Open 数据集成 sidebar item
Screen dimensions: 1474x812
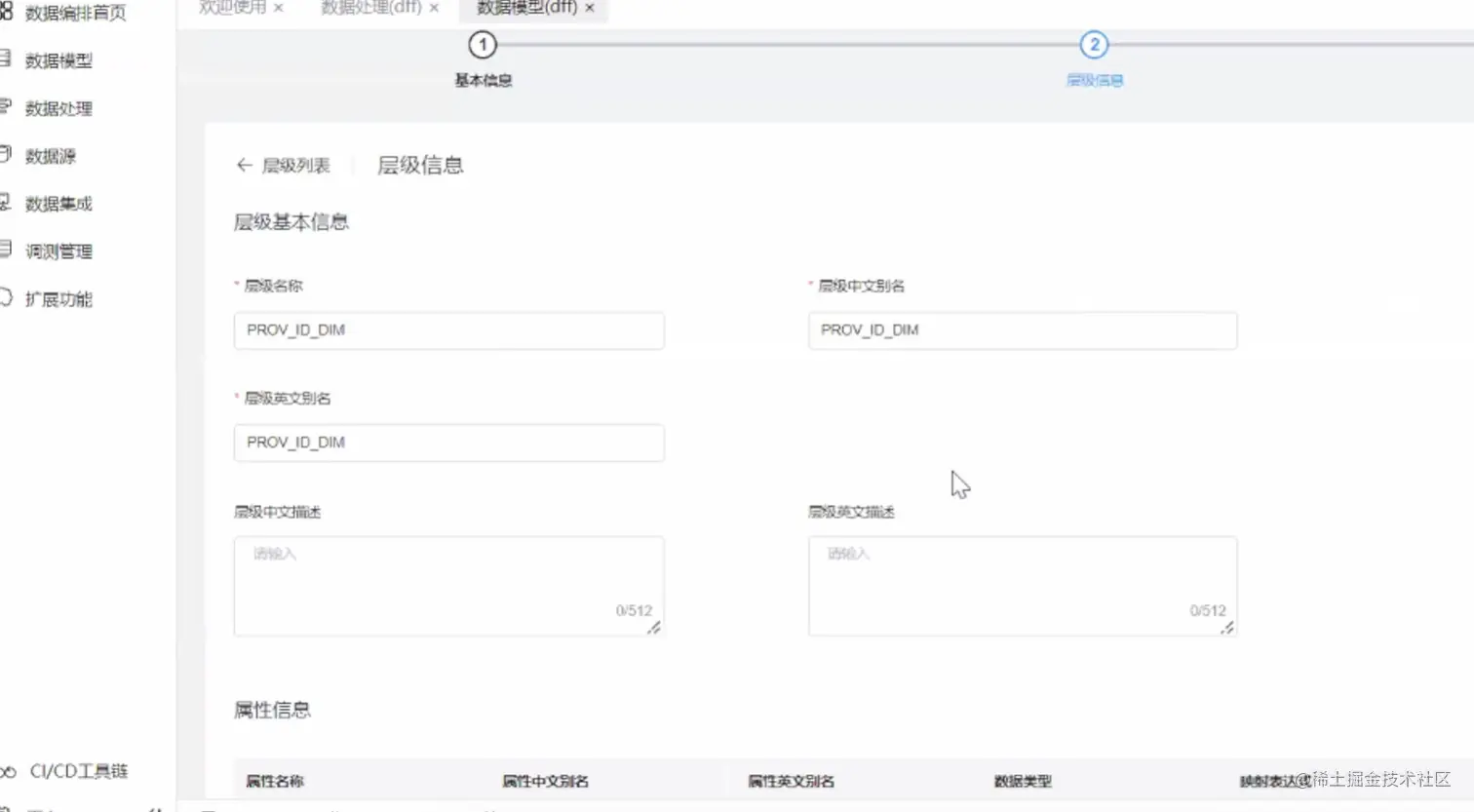(x=58, y=204)
